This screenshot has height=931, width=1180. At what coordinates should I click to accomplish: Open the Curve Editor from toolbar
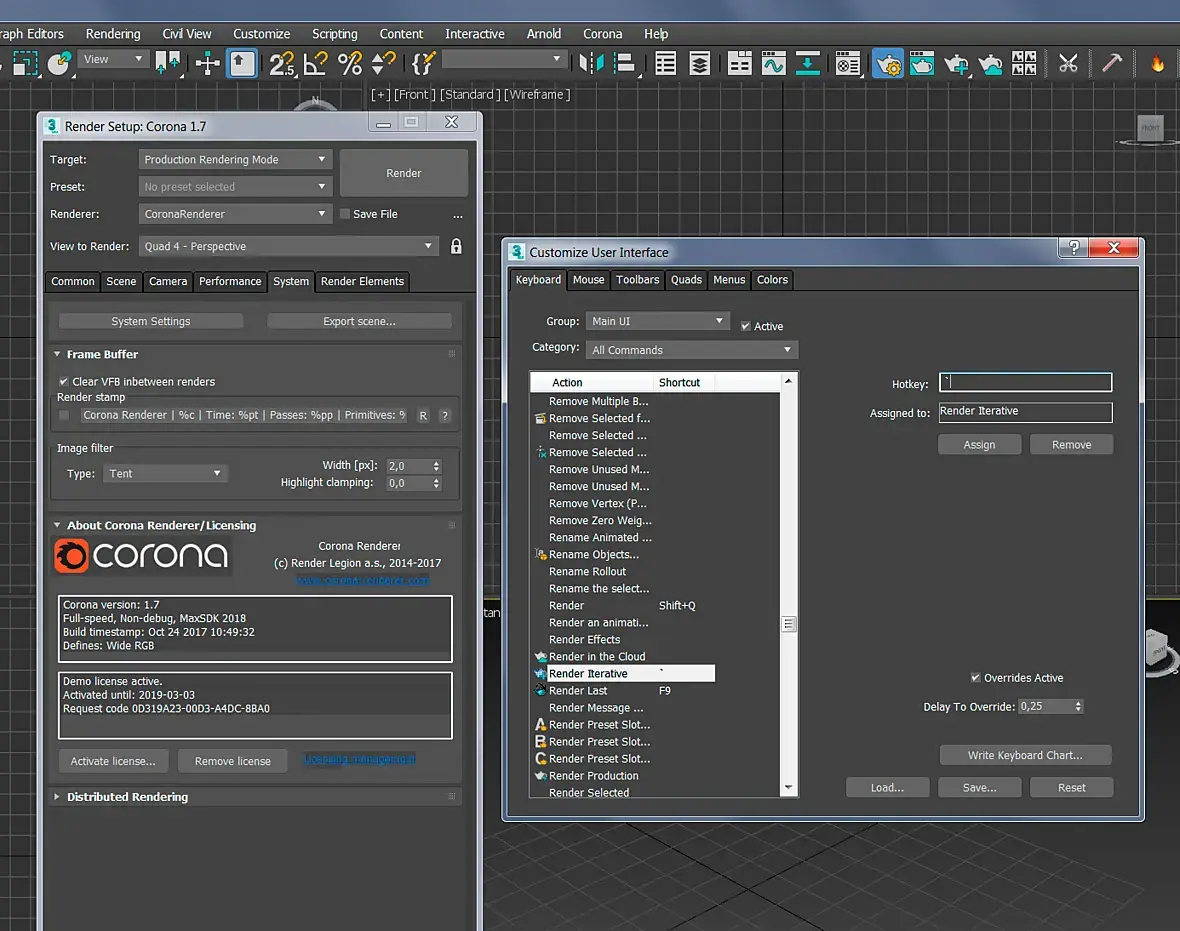[x=773, y=64]
